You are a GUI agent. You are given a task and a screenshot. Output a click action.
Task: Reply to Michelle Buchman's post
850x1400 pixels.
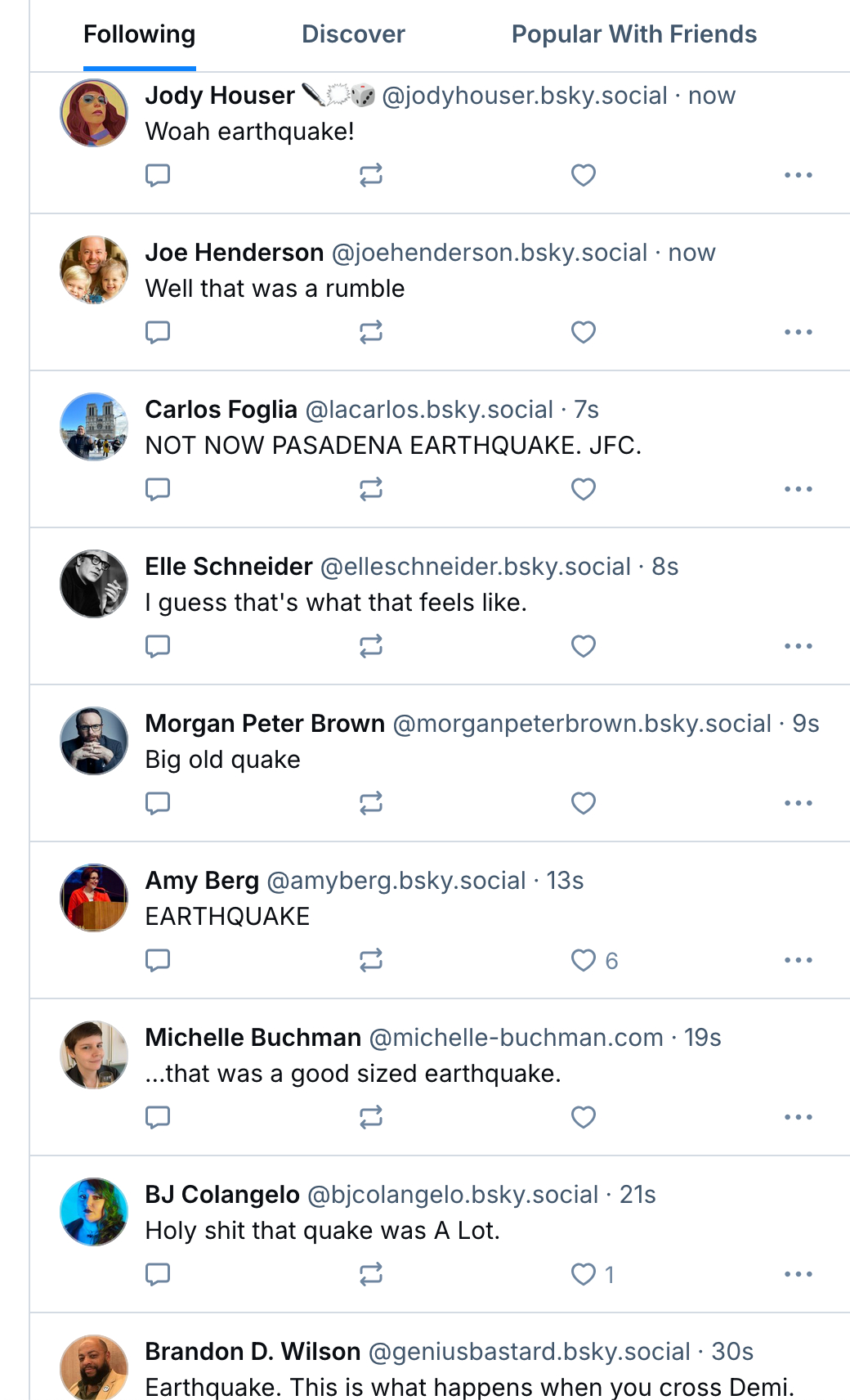pyautogui.click(x=158, y=1117)
